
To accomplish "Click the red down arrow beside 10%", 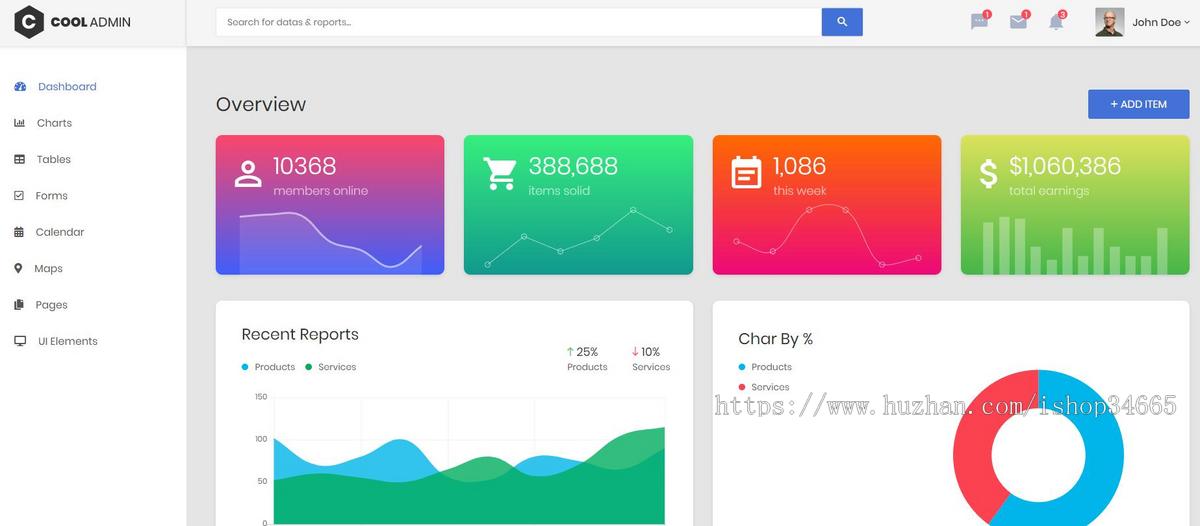I will [x=635, y=352].
